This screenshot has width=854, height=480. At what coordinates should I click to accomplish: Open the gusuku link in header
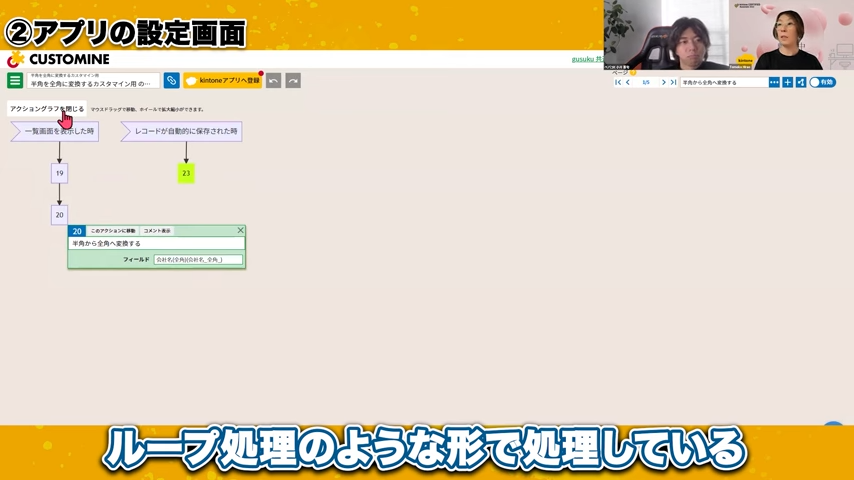[587, 59]
